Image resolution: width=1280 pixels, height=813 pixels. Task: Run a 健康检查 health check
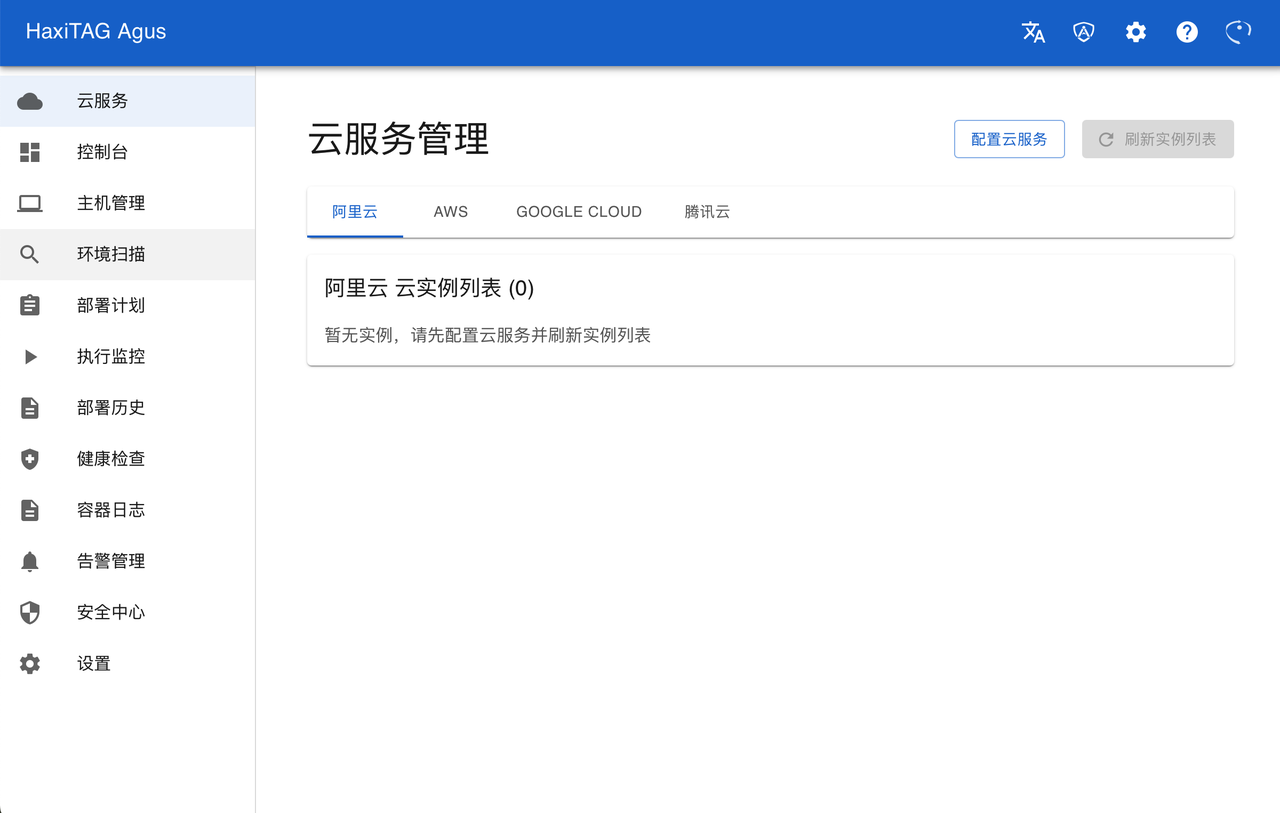tap(110, 458)
